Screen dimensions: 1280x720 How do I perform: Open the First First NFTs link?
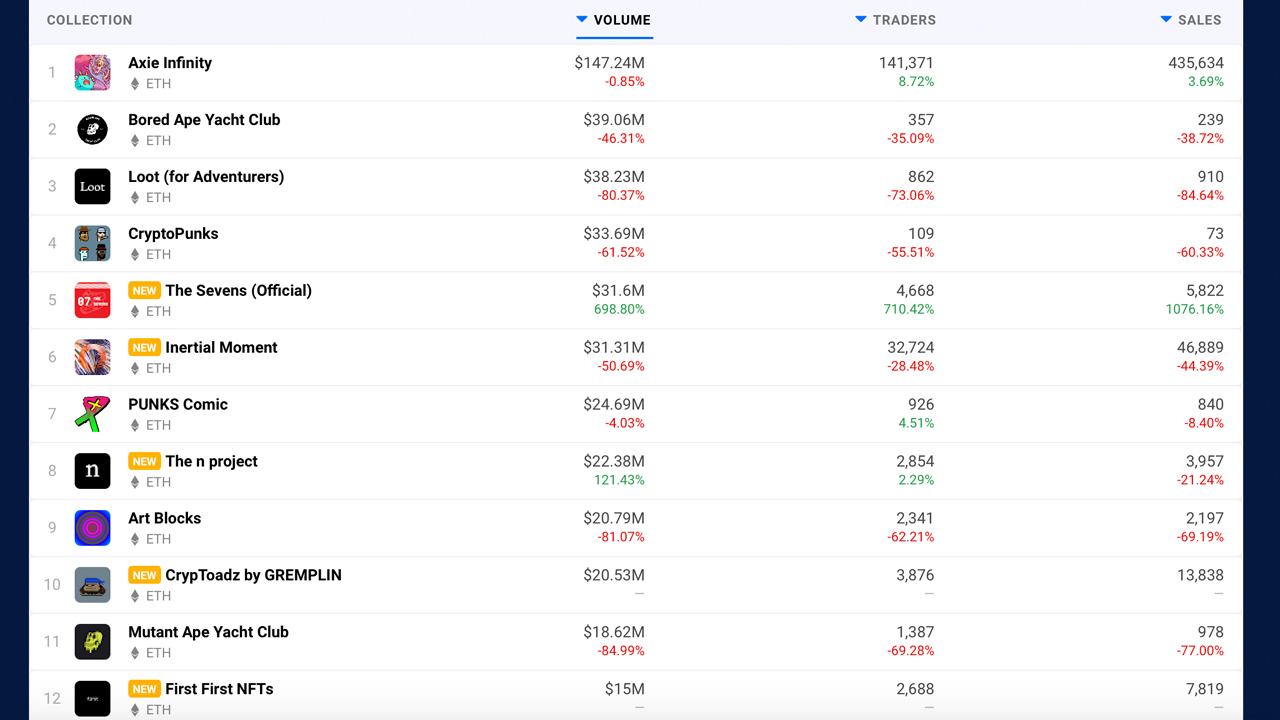(x=220, y=690)
